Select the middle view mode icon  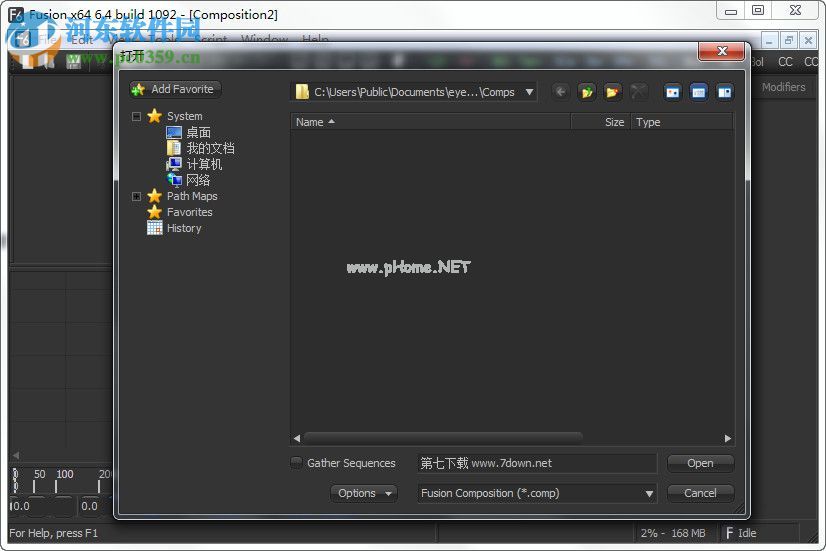click(699, 92)
